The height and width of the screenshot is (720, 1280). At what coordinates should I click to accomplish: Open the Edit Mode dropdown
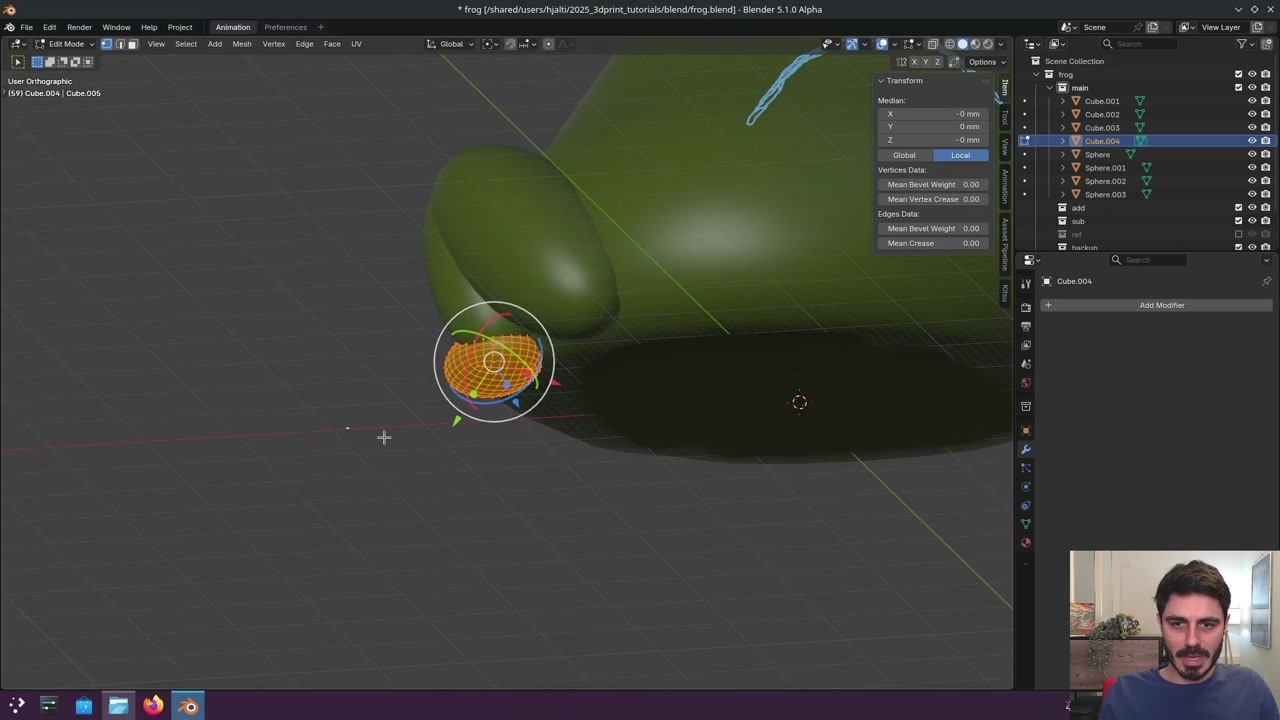(65, 44)
